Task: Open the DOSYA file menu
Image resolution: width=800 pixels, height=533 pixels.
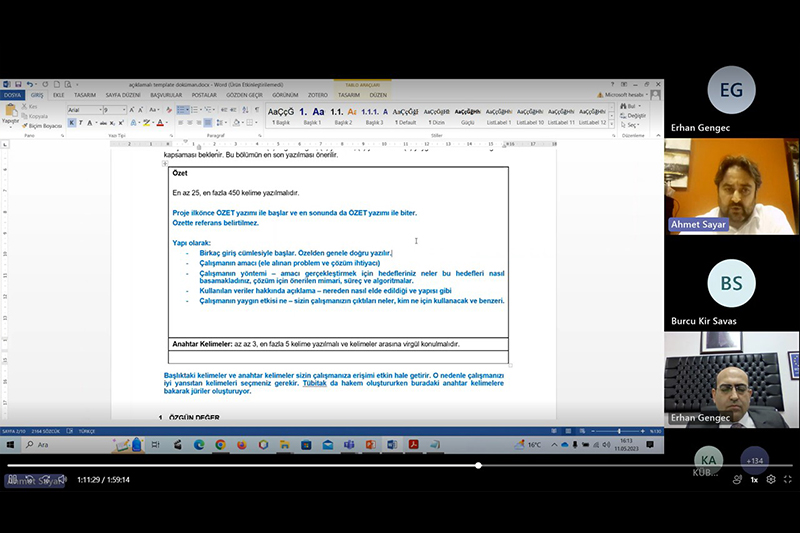Action: pyautogui.click(x=12, y=95)
